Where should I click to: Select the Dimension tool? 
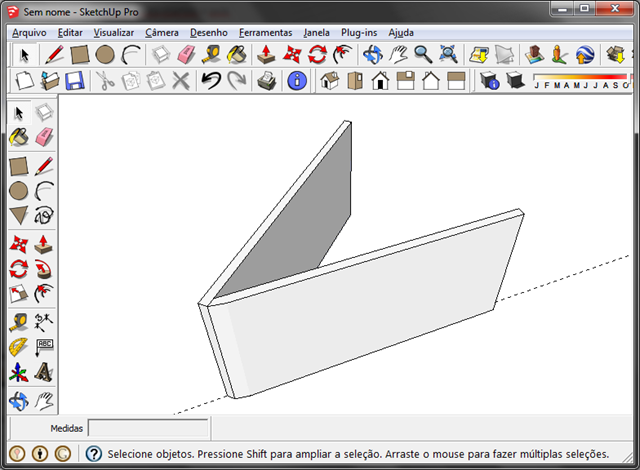pyautogui.click(x=44, y=323)
